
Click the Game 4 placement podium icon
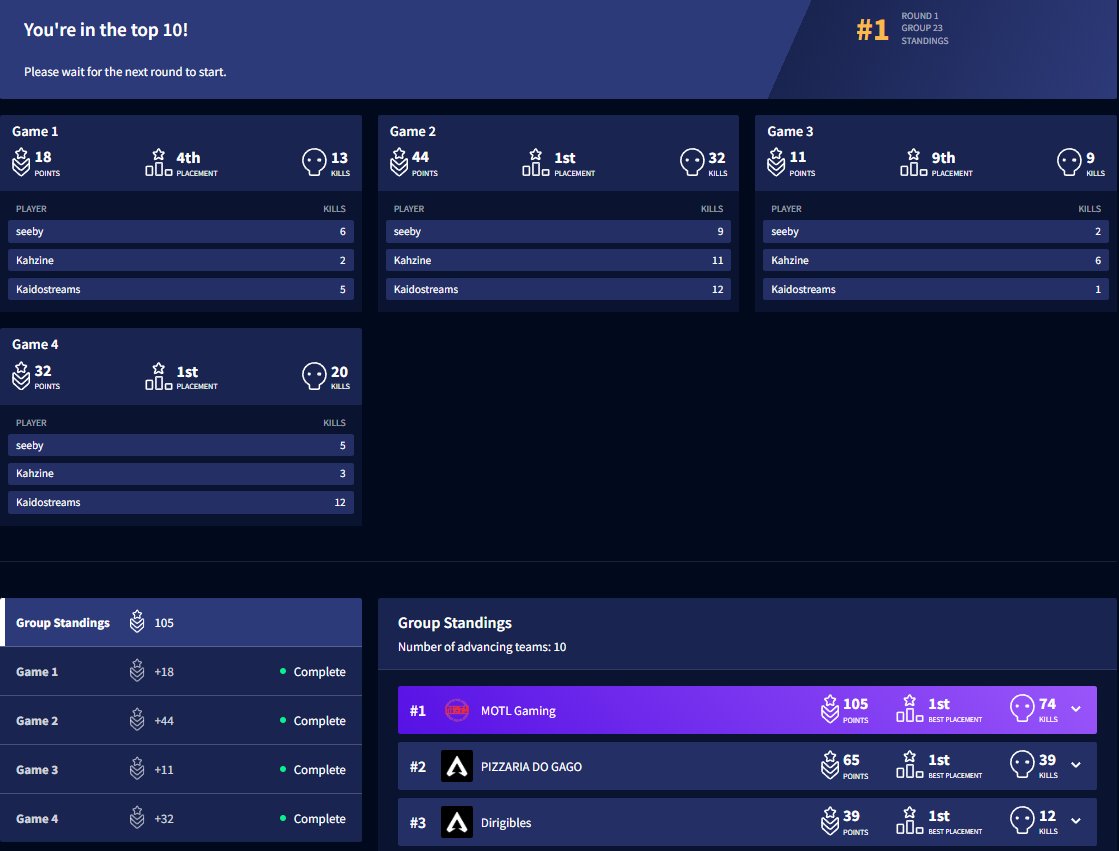tap(158, 376)
